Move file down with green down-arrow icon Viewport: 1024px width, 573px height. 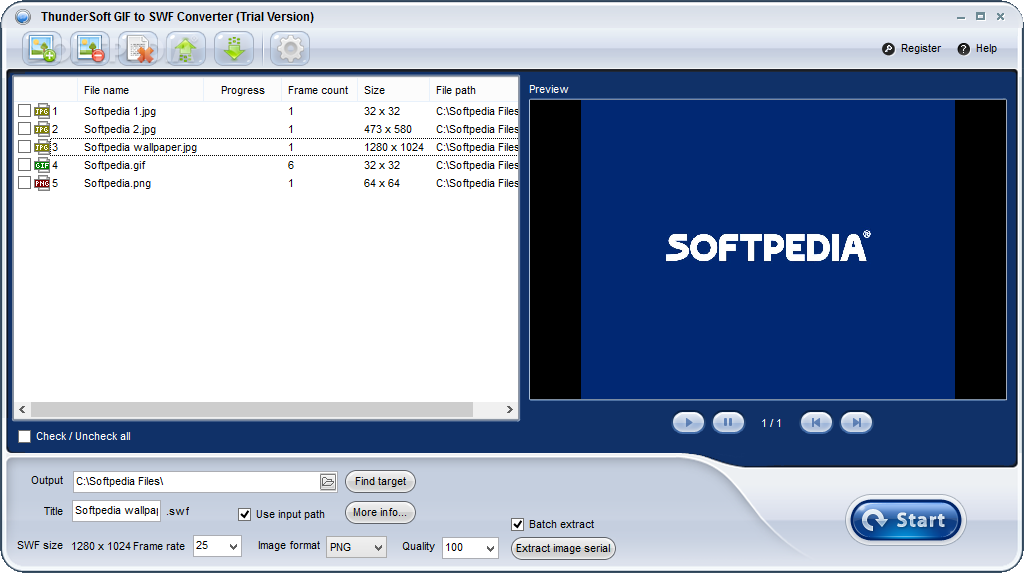[234, 48]
